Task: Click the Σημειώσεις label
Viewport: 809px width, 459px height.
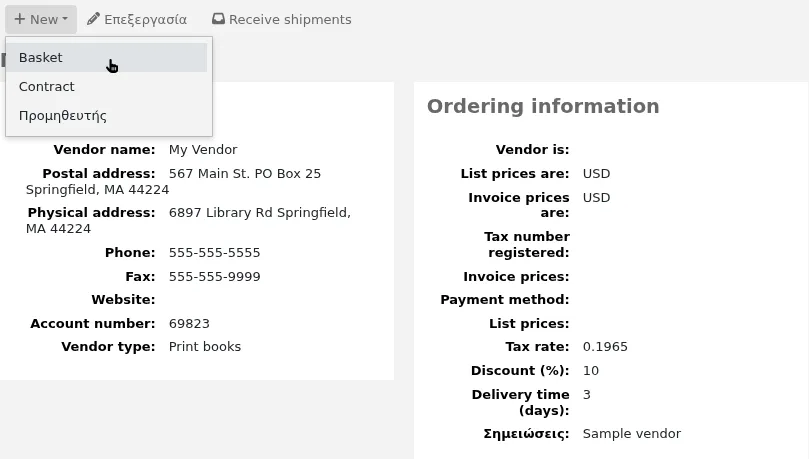Action: (526, 434)
